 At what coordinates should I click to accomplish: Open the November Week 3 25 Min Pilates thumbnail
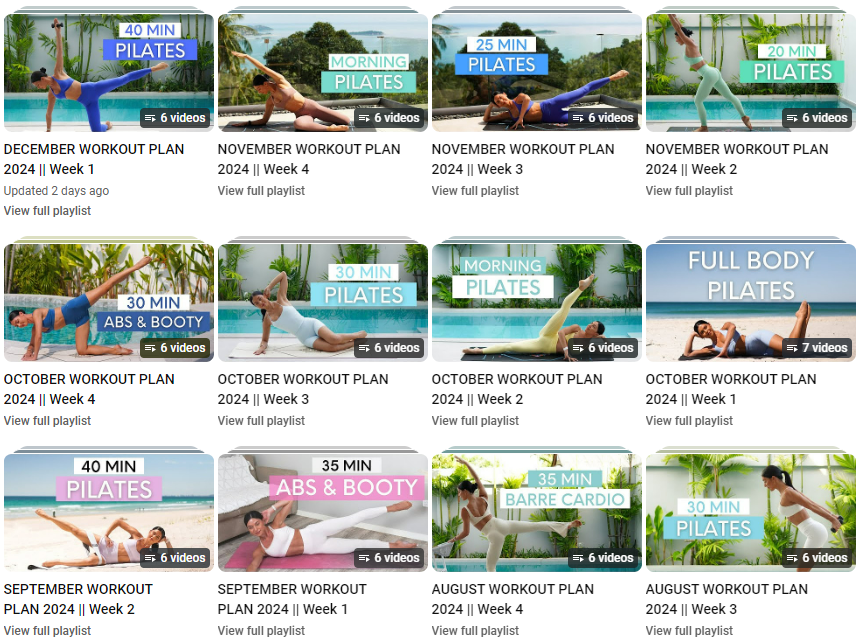click(x=537, y=73)
